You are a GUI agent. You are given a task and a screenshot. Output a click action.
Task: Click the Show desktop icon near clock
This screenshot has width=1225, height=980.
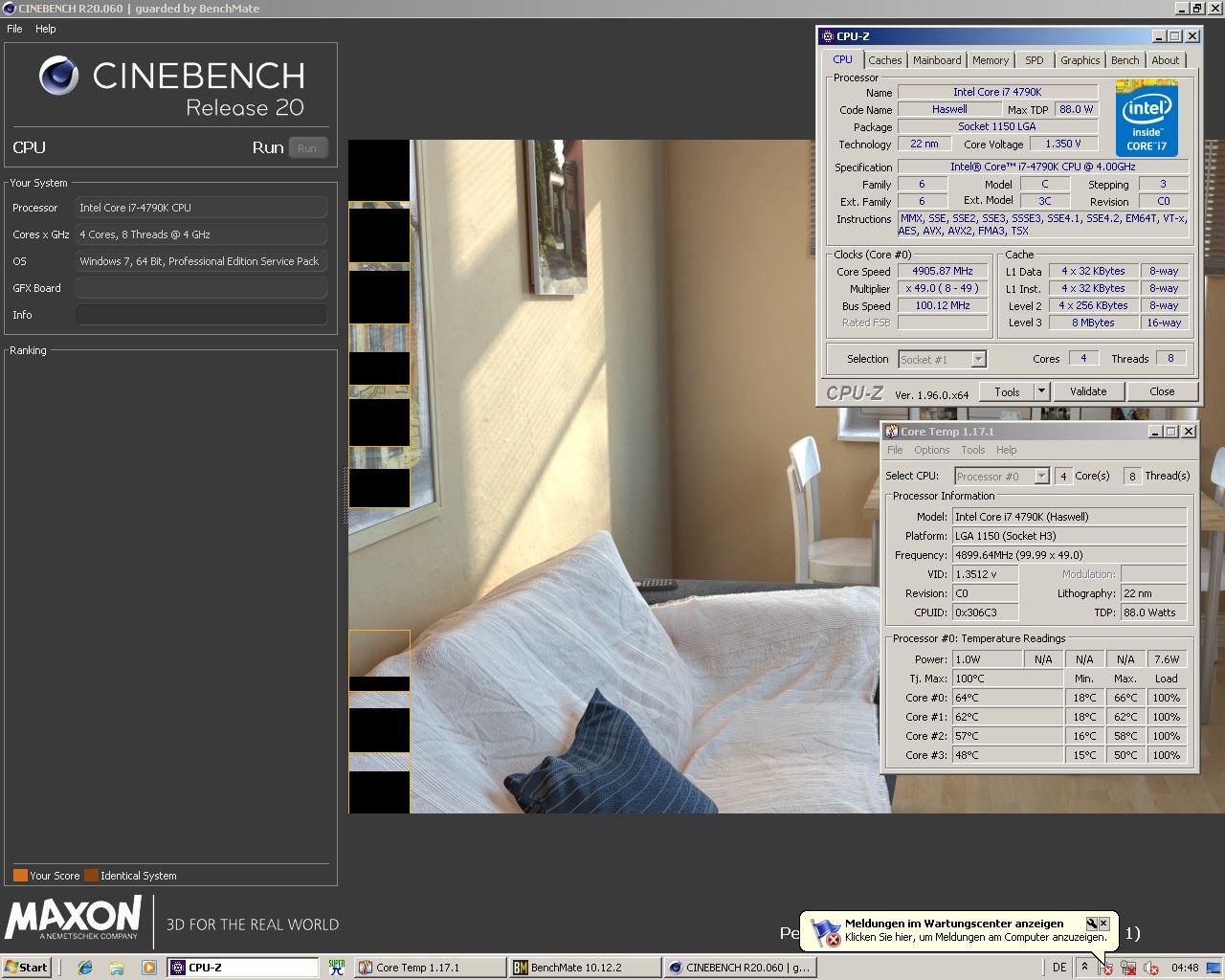[1214, 968]
